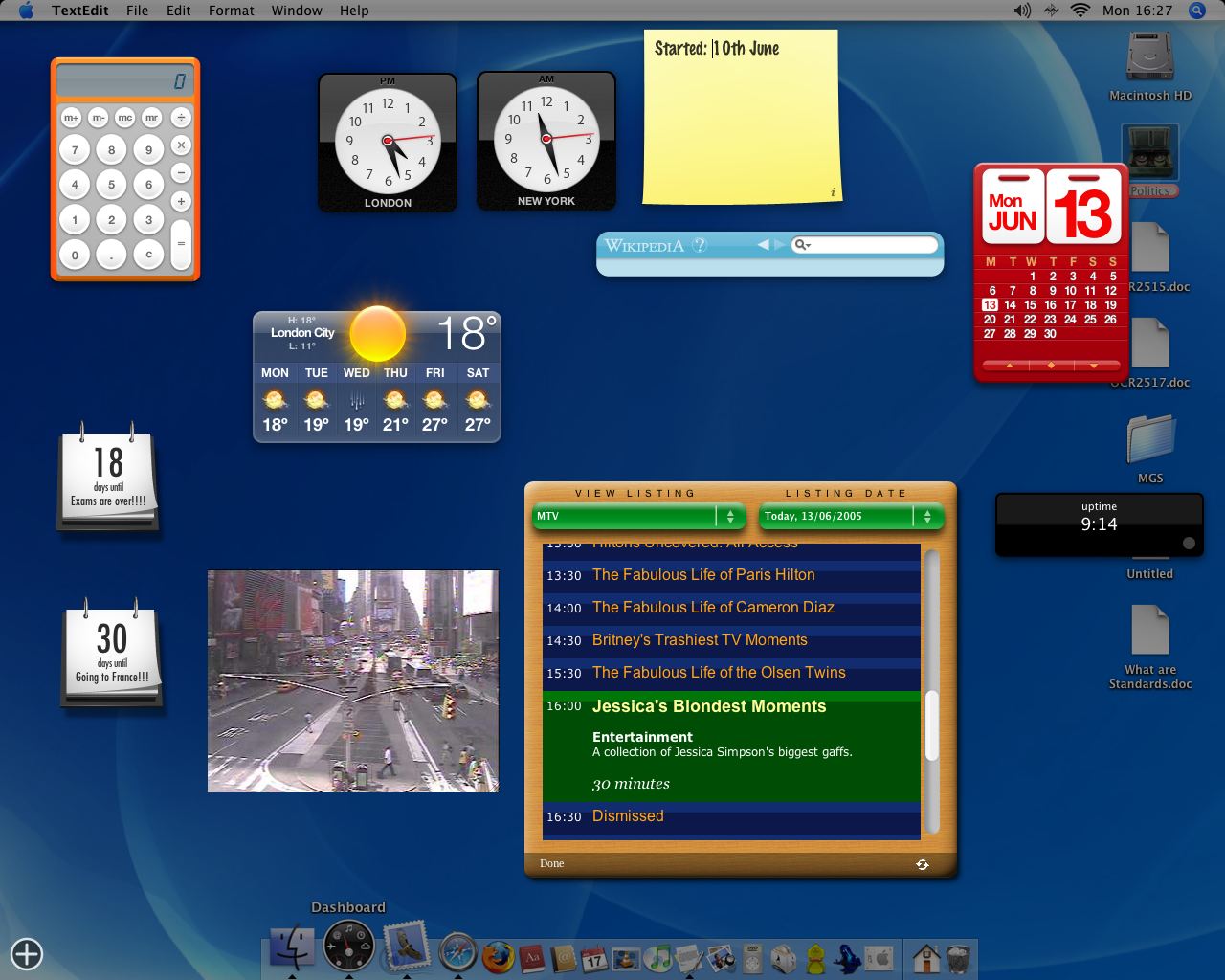Click the sticky note info button
1225x980 pixels.
tap(833, 192)
